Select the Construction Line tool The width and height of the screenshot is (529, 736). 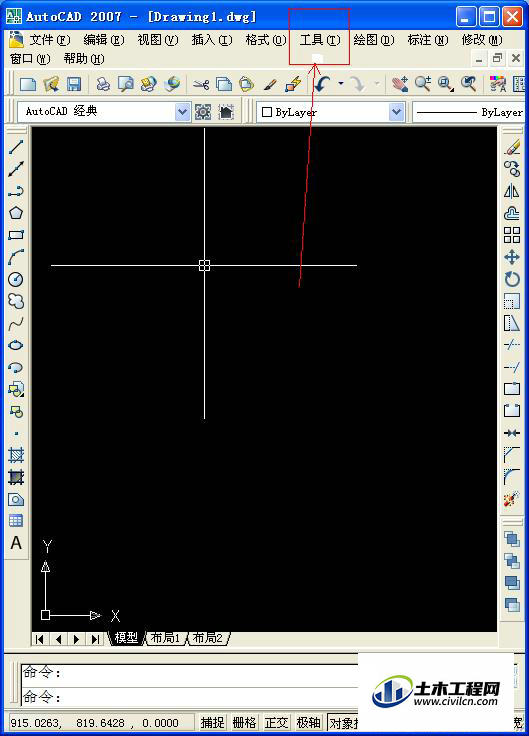tap(16, 169)
